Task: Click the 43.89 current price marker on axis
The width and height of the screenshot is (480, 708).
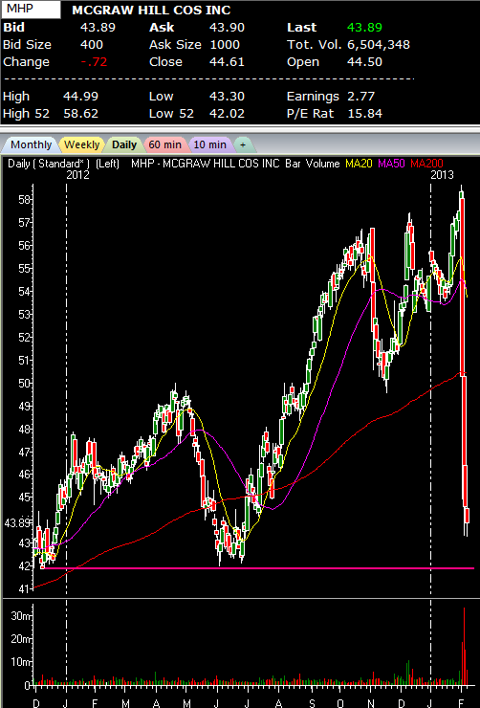Action: [x=17, y=523]
